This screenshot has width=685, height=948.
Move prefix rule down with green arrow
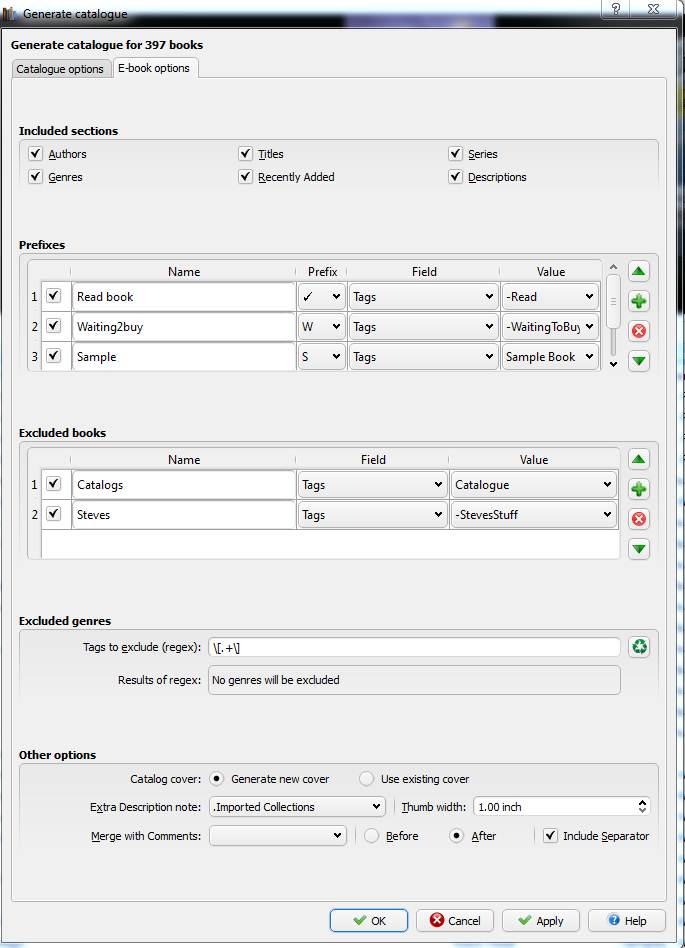tap(638, 361)
